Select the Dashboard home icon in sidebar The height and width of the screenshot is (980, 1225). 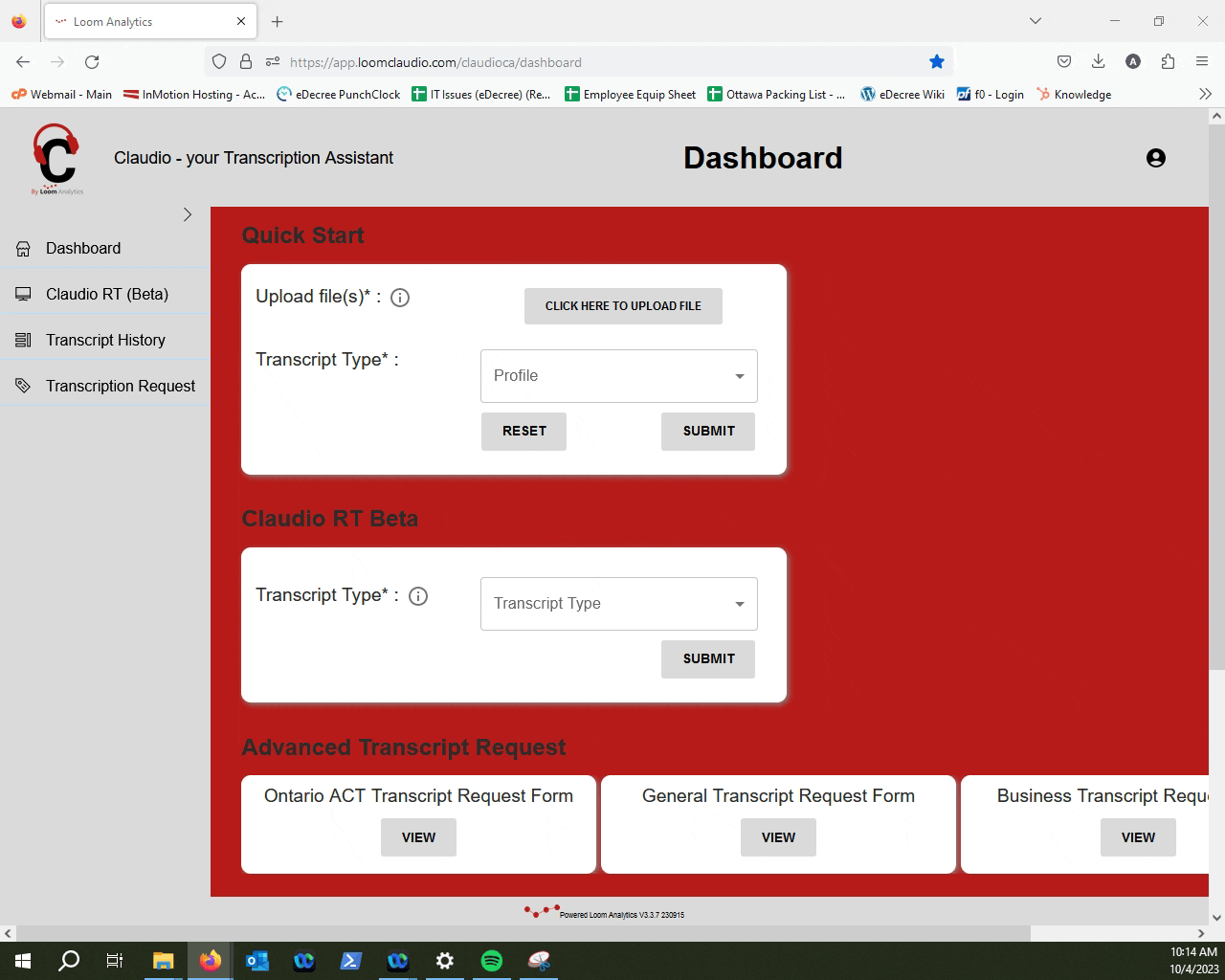(22, 248)
